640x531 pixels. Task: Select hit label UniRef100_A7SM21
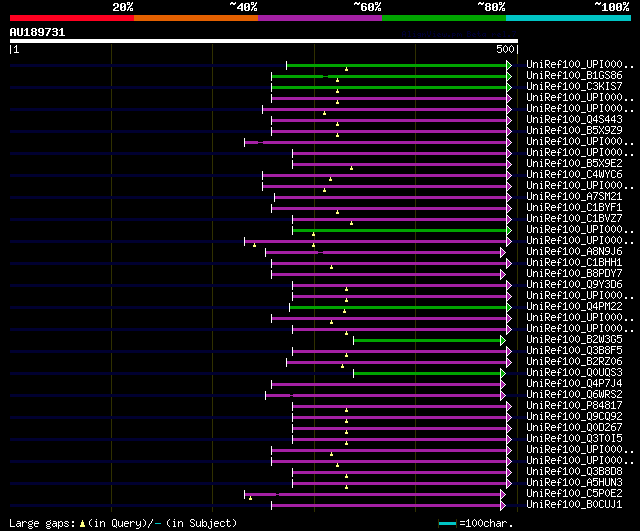pyautogui.click(x=574, y=197)
